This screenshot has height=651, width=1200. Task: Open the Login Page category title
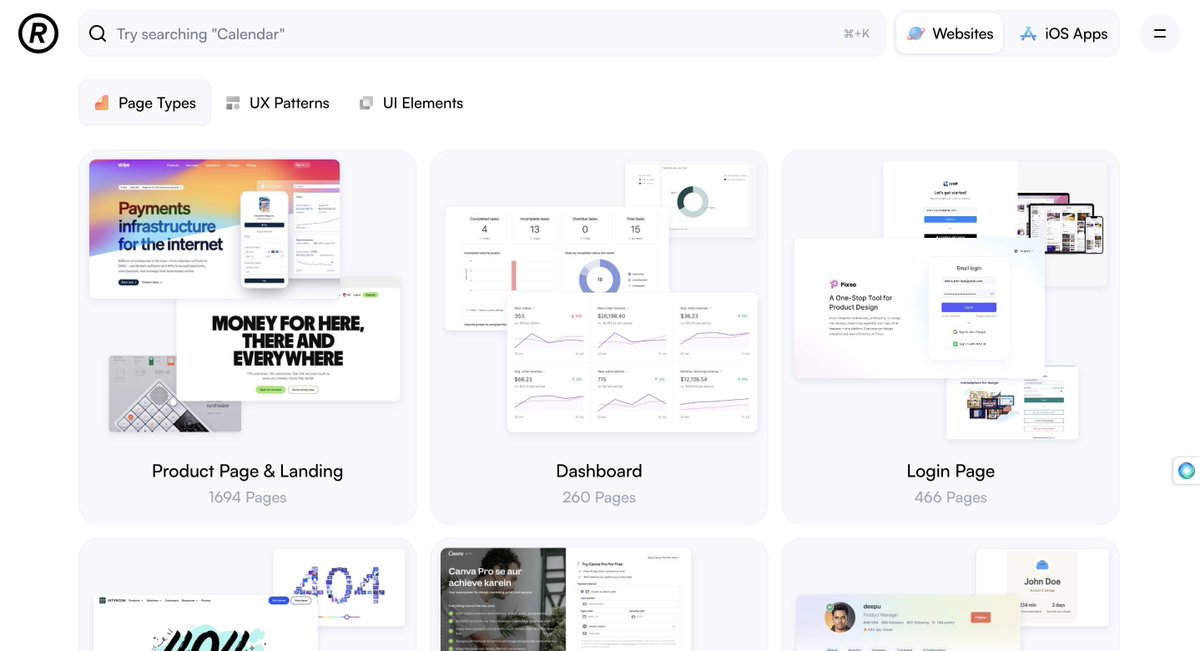tap(950, 471)
